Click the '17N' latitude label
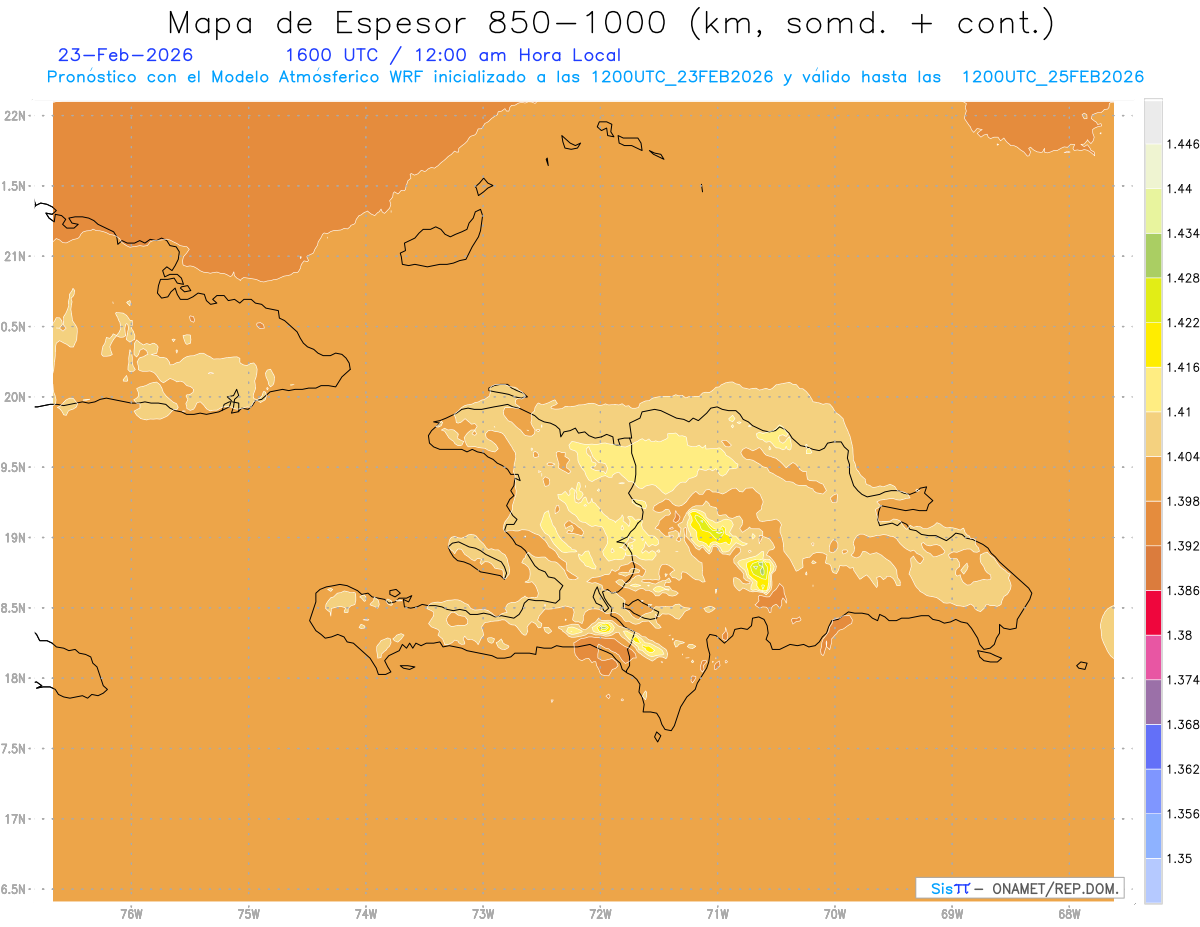The width and height of the screenshot is (1200, 927). click(15, 819)
